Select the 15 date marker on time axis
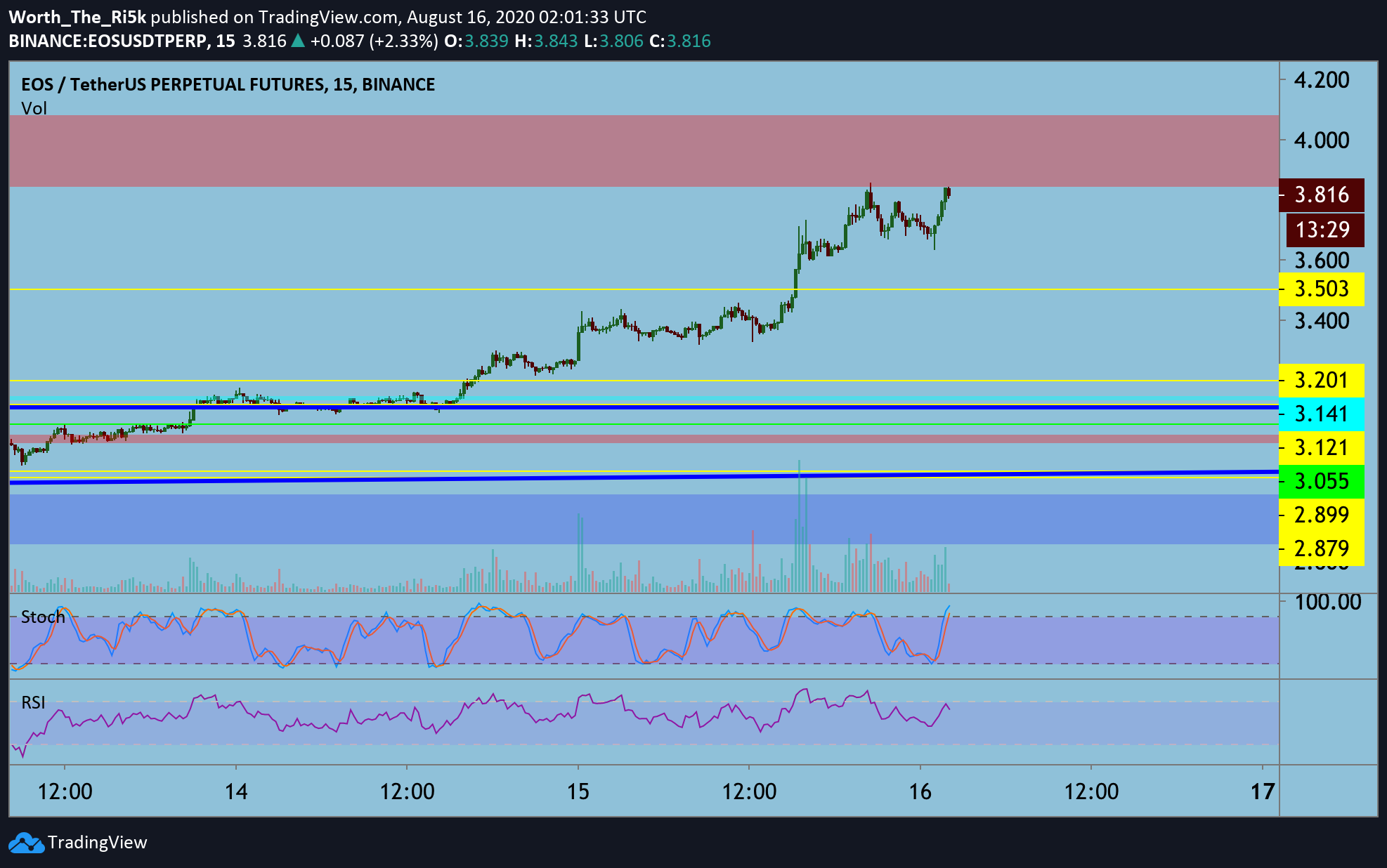This screenshot has width=1387, height=868. [x=578, y=792]
